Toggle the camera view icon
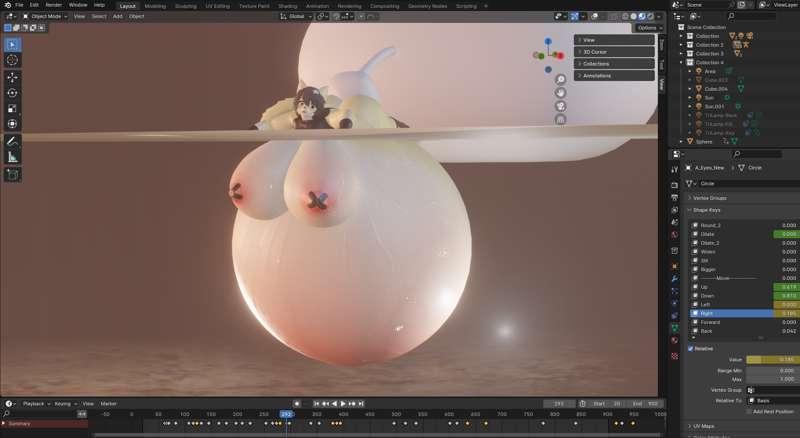Image resolution: width=800 pixels, height=438 pixels. pos(560,106)
